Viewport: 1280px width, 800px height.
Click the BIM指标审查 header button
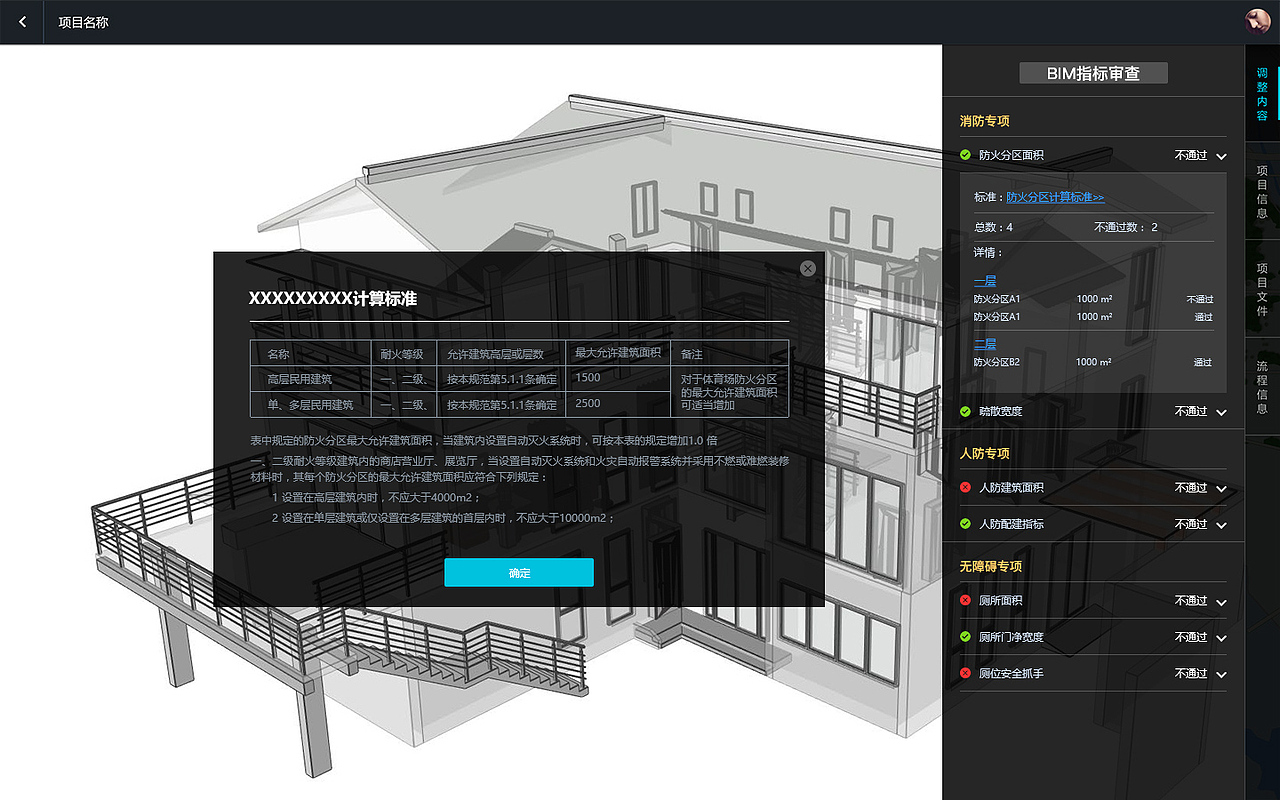(x=1093, y=73)
